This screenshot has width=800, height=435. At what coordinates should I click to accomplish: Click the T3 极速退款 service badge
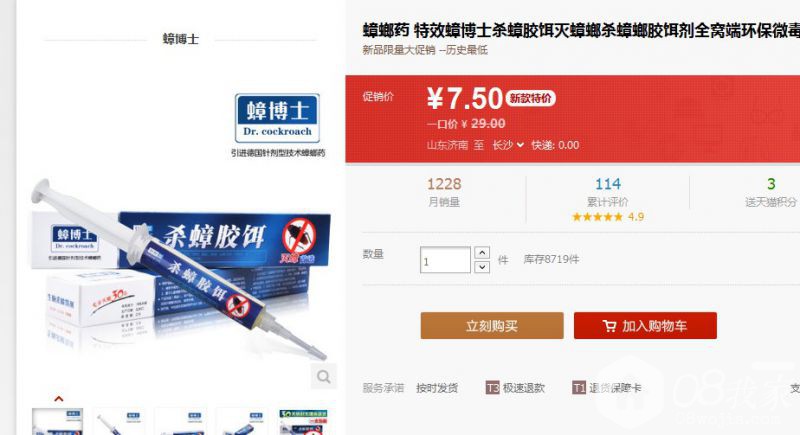click(x=515, y=388)
